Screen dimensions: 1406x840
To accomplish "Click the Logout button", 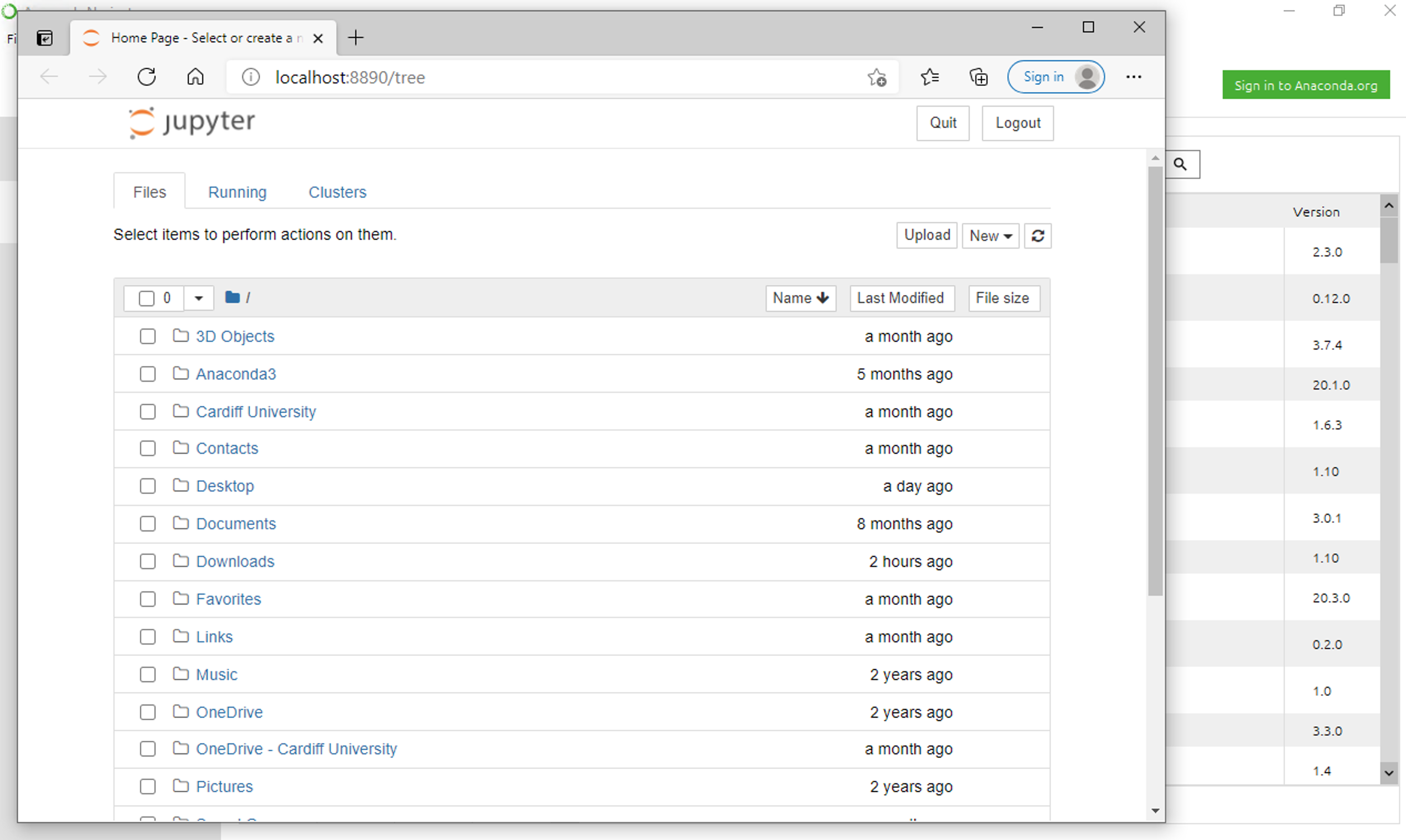I will pos(1018,123).
